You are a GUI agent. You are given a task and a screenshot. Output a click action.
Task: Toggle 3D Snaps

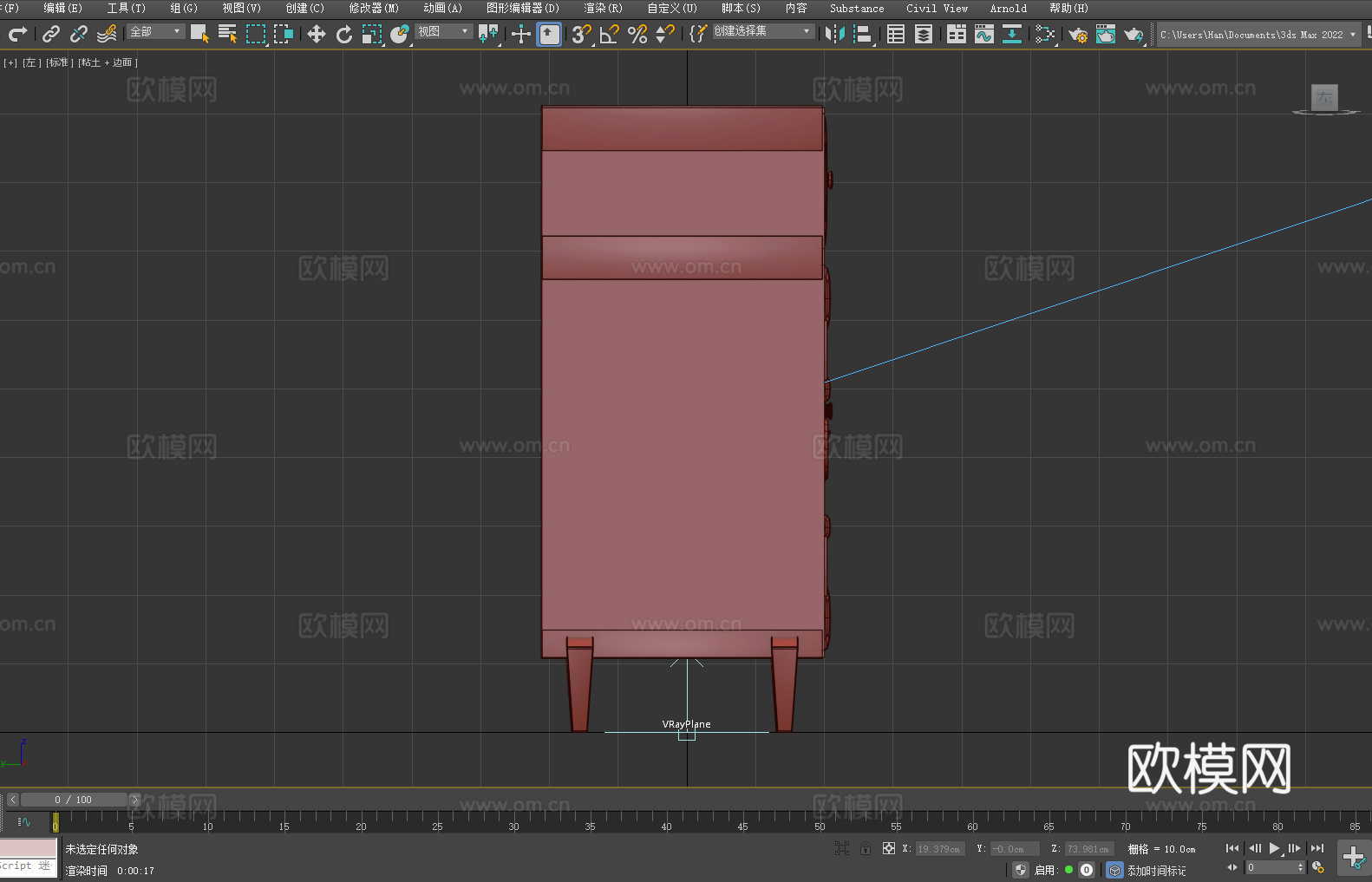point(581,34)
